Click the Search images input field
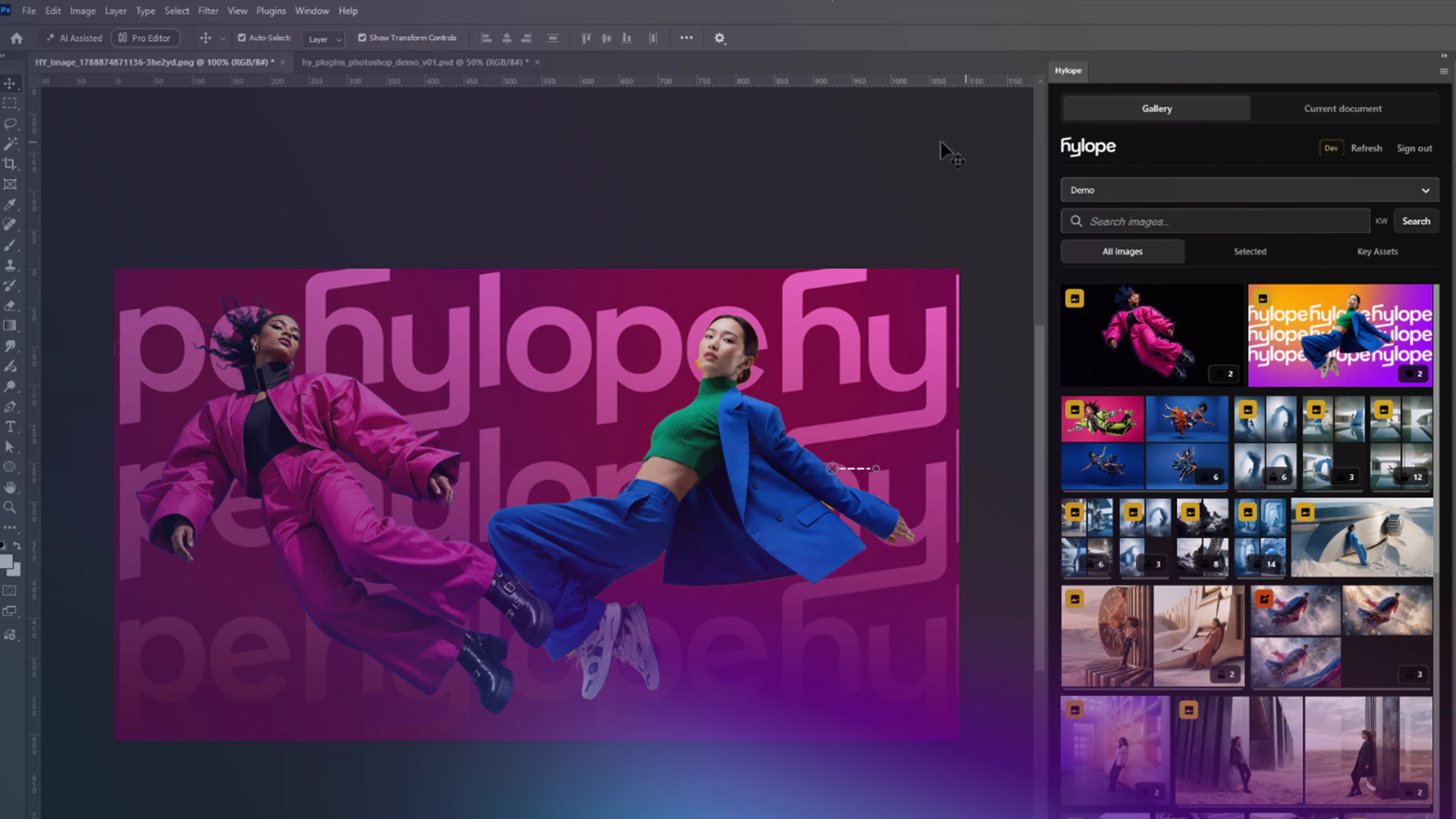Screen dimensions: 1456x819 tap(1216, 221)
